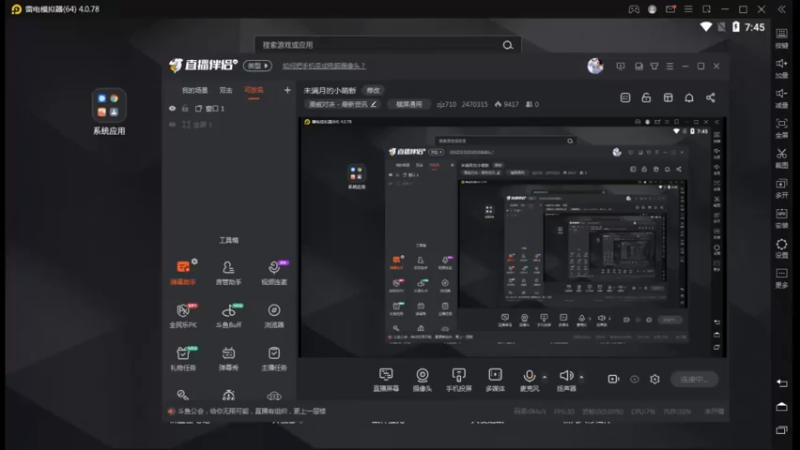Add 摄像头 camera source

tap(422, 380)
